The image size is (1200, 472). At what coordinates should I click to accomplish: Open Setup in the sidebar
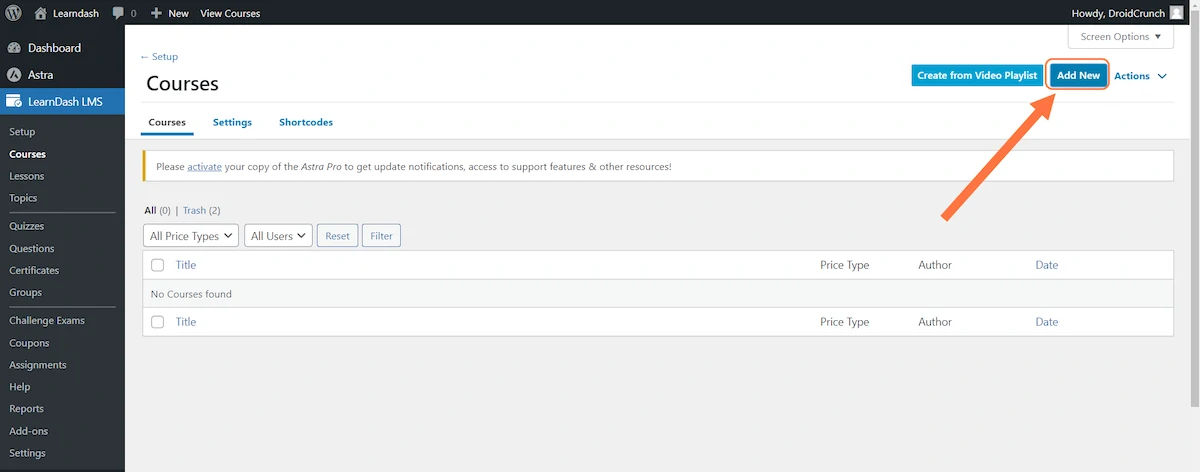(x=22, y=132)
